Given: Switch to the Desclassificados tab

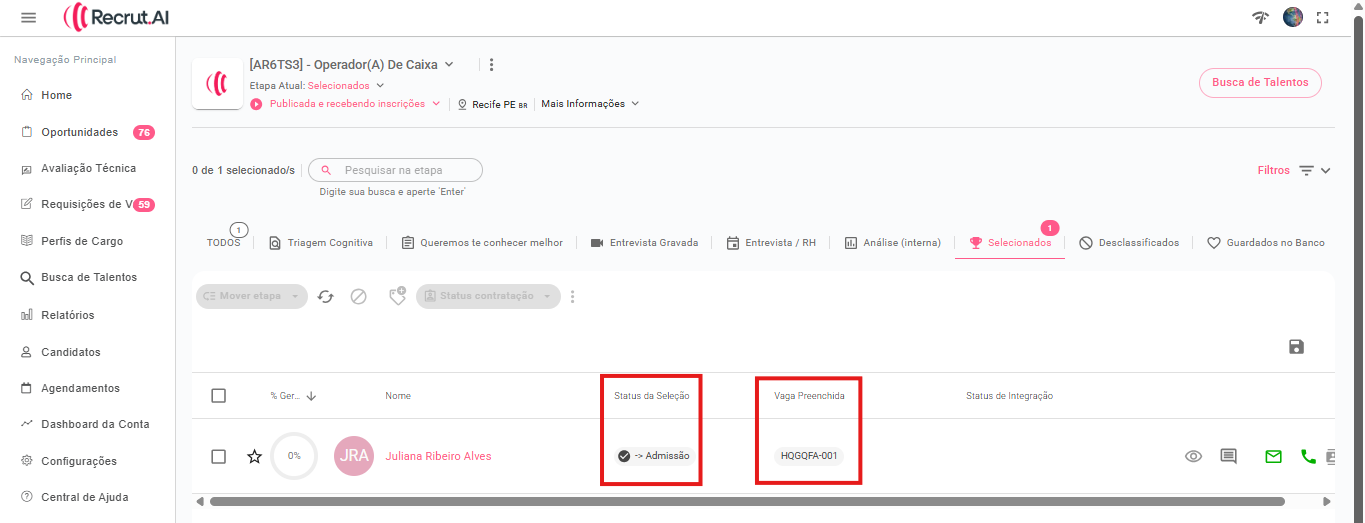Looking at the screenshot, I should [1129, 243].
